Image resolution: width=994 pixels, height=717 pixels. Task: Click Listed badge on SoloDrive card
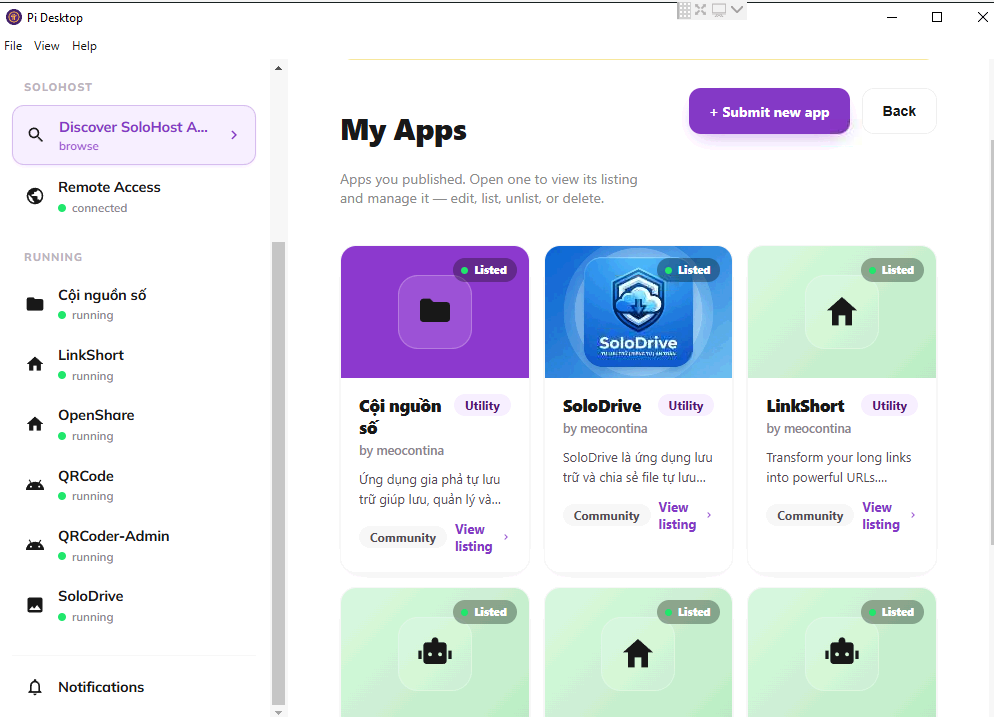click(x=688, y=270)
